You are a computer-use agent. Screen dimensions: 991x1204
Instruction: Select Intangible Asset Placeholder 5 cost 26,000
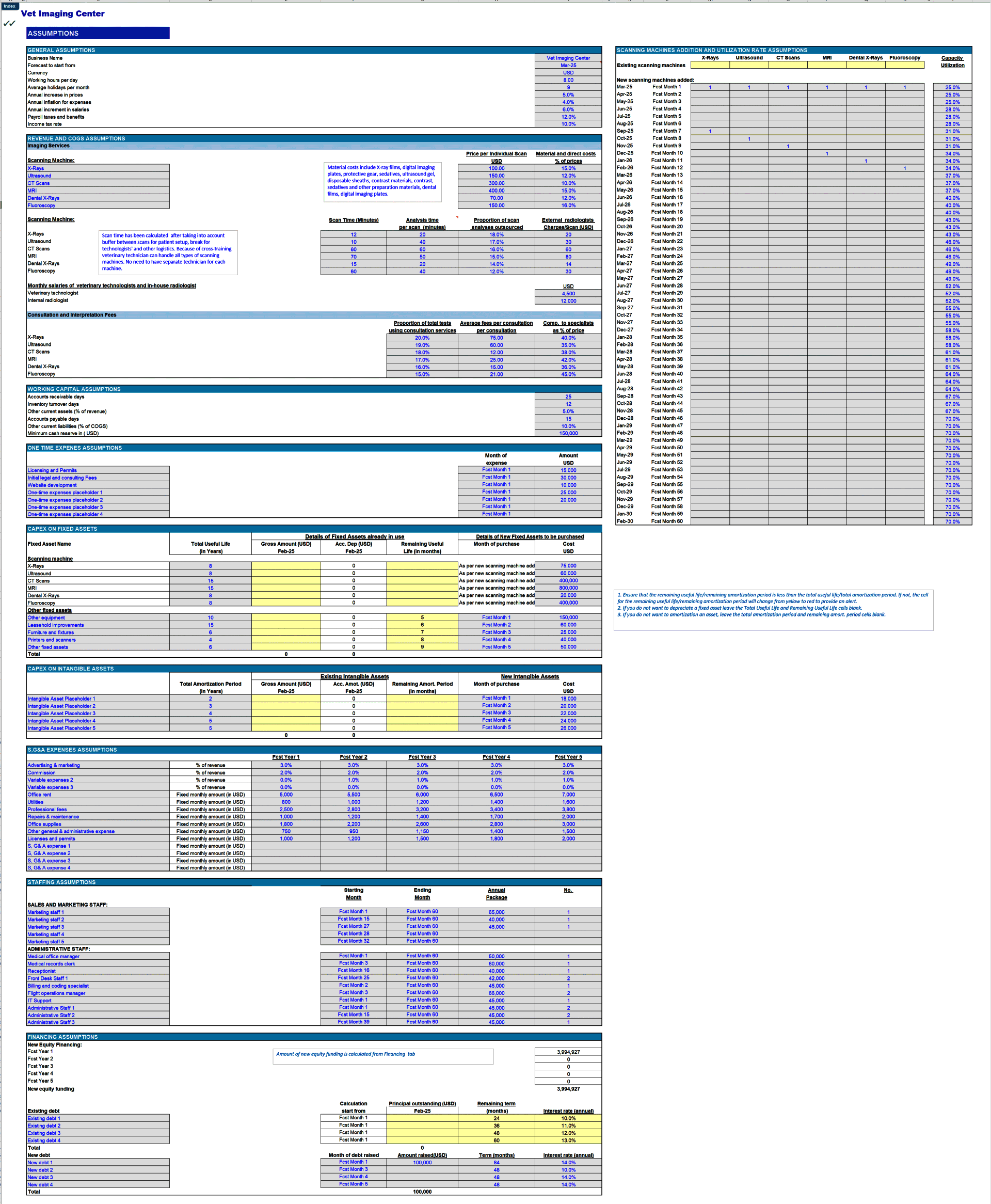tap(568, 728)
